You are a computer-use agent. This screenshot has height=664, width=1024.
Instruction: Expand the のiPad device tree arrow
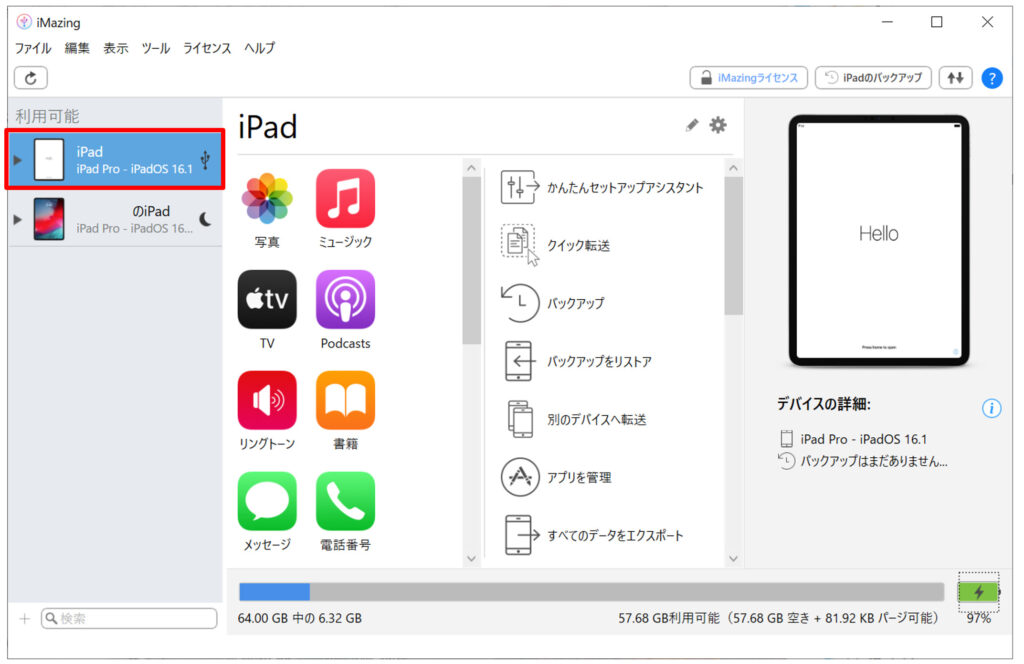18,219
